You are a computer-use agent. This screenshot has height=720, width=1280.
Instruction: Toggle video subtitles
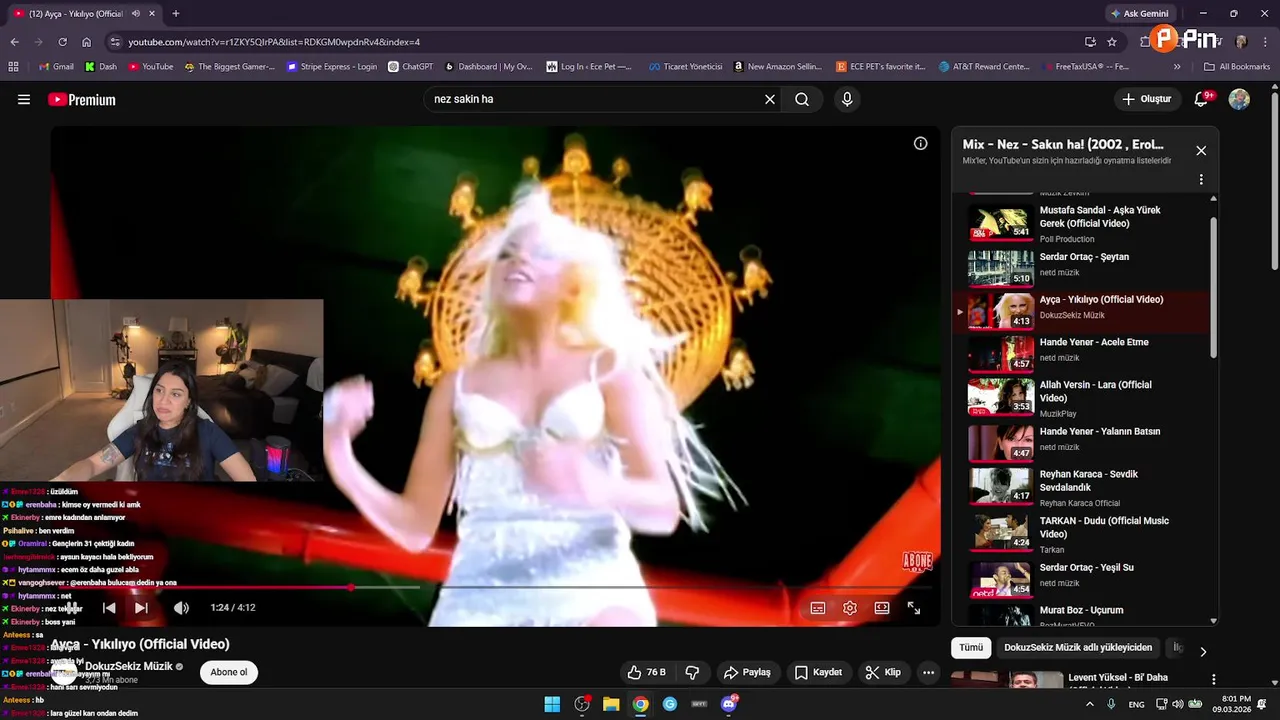(x=818, y=607)
